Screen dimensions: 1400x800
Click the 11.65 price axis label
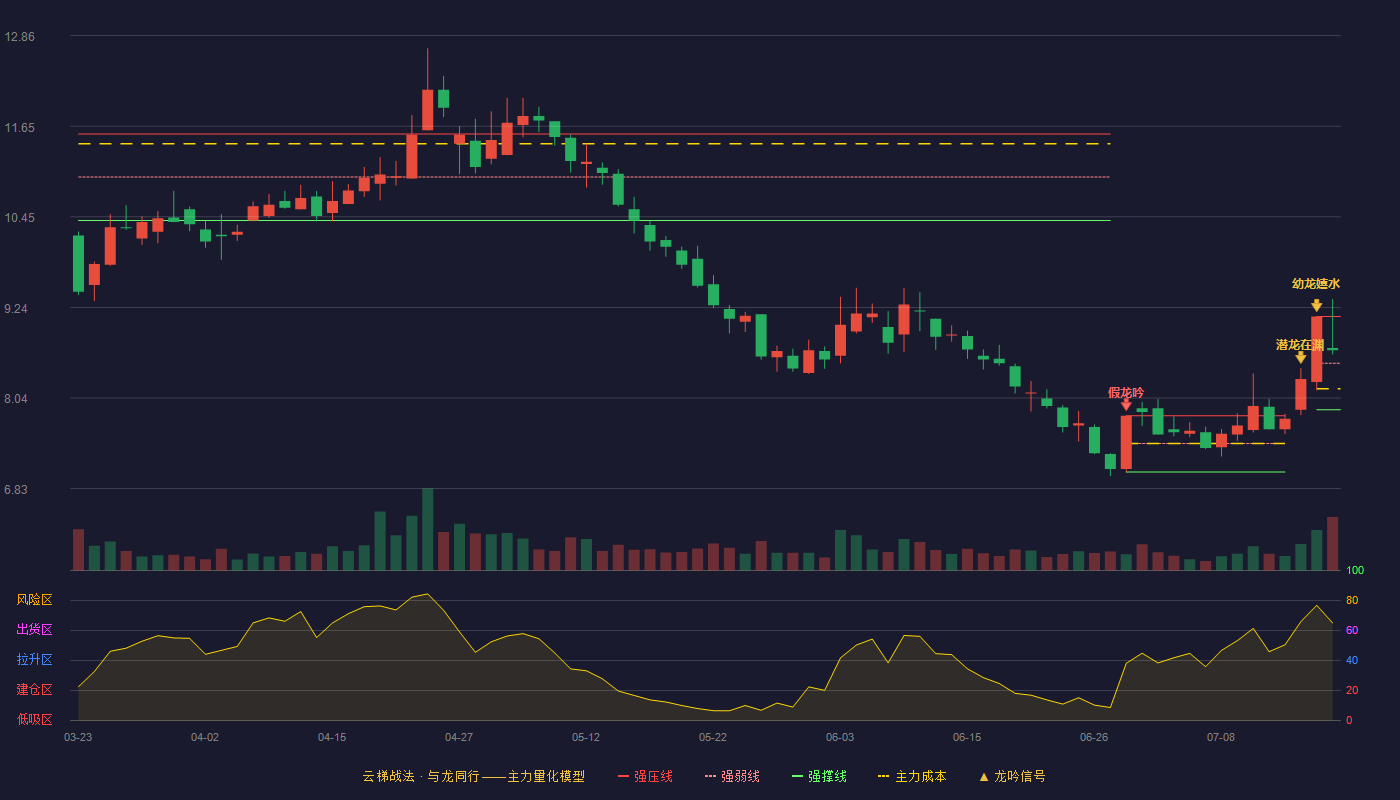click(19, 128)
